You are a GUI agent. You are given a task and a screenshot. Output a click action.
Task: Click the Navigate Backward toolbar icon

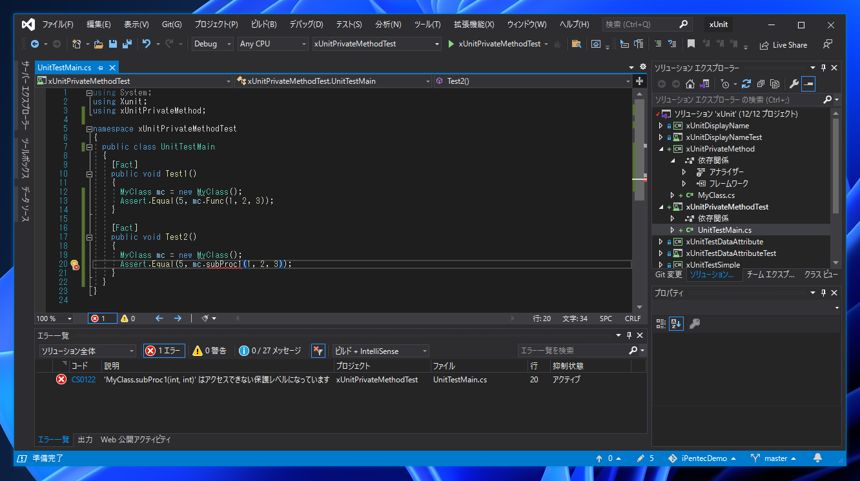pyautogui.click(x=35, y=44)
